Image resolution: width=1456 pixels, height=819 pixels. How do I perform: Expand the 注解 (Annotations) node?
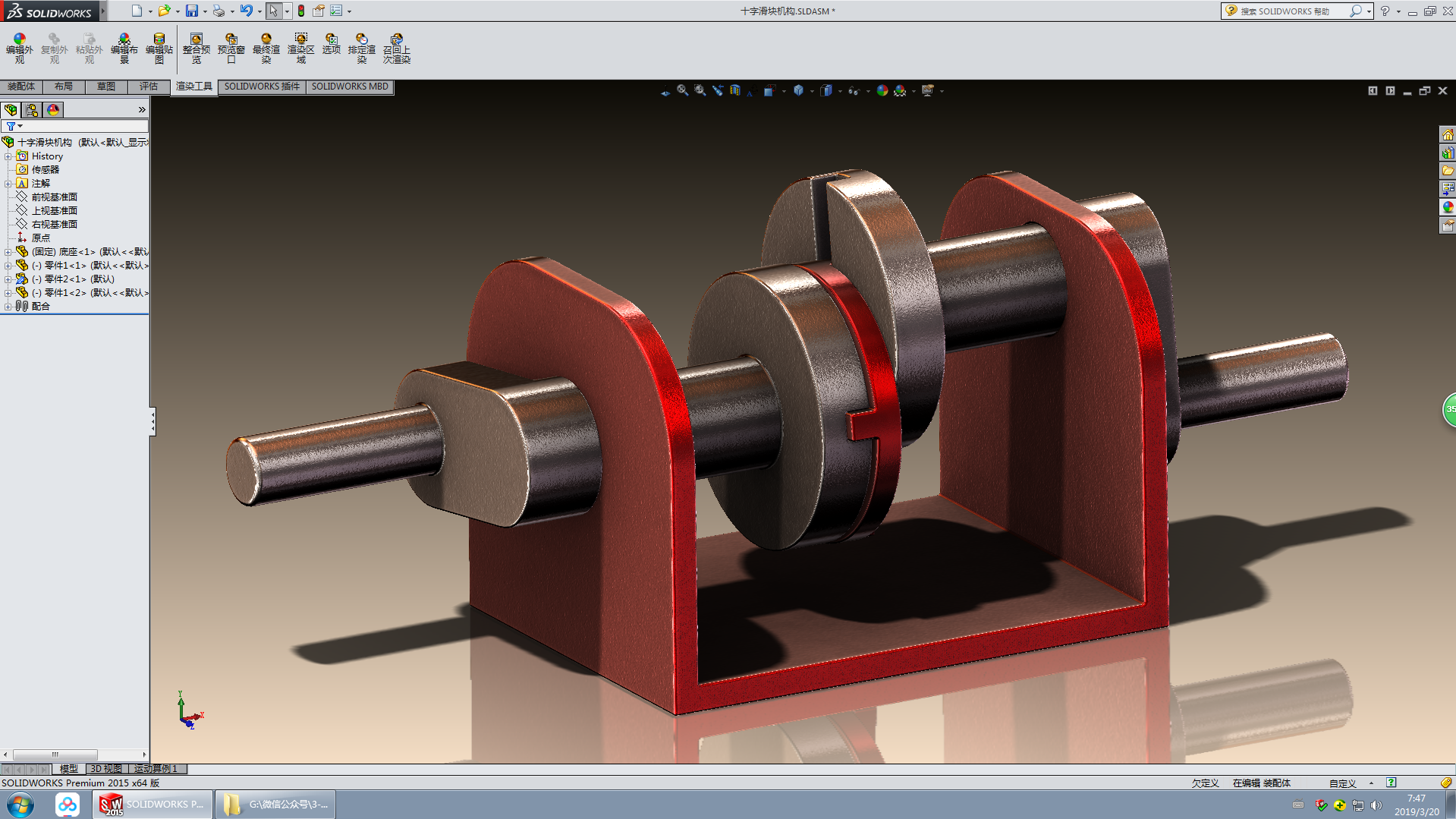[8, 184]
